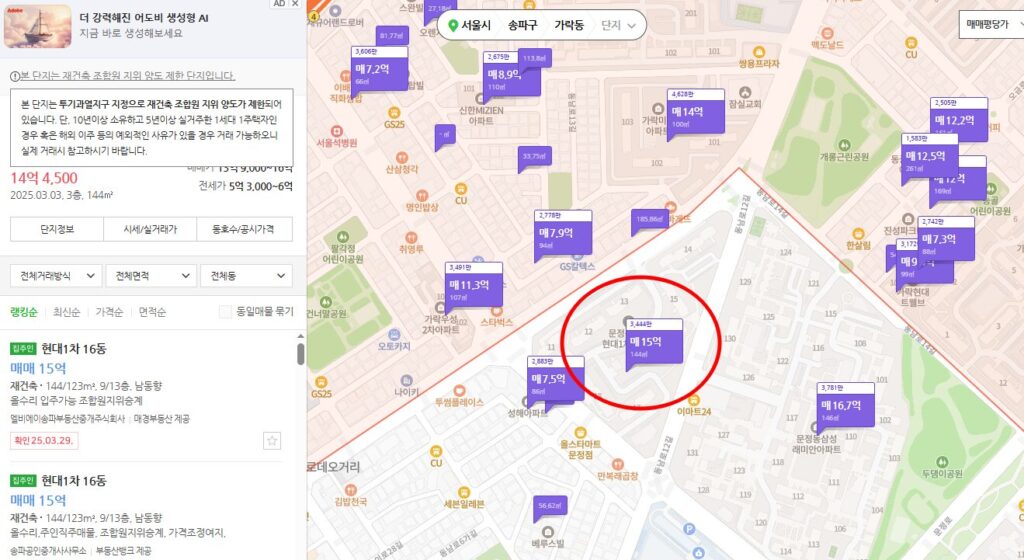Close the Adobe ad banner
The width and height of the screenshot is (1024, 560).
295,3
